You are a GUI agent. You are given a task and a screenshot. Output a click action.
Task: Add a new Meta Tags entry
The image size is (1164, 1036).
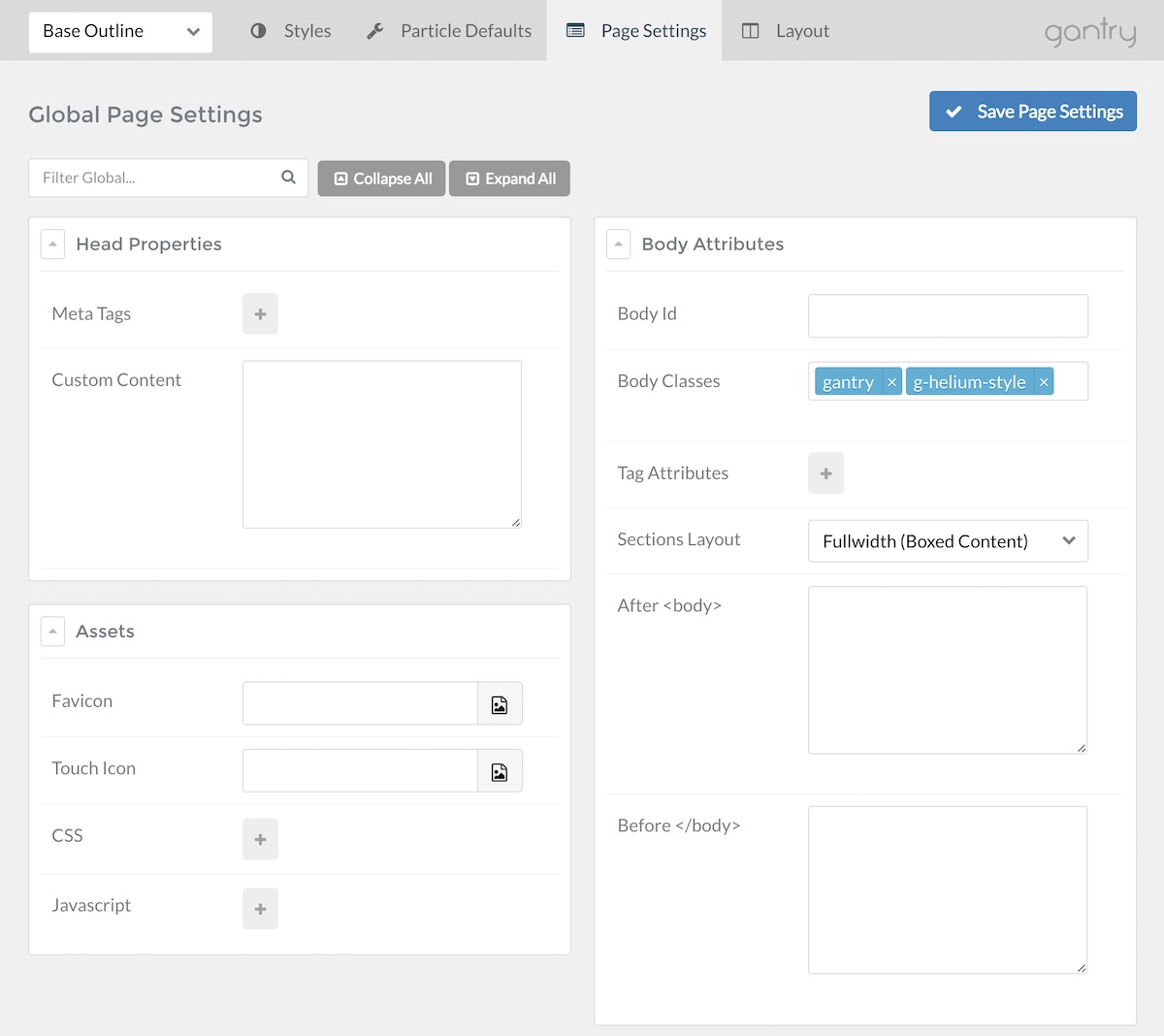[x=260, y=314]
